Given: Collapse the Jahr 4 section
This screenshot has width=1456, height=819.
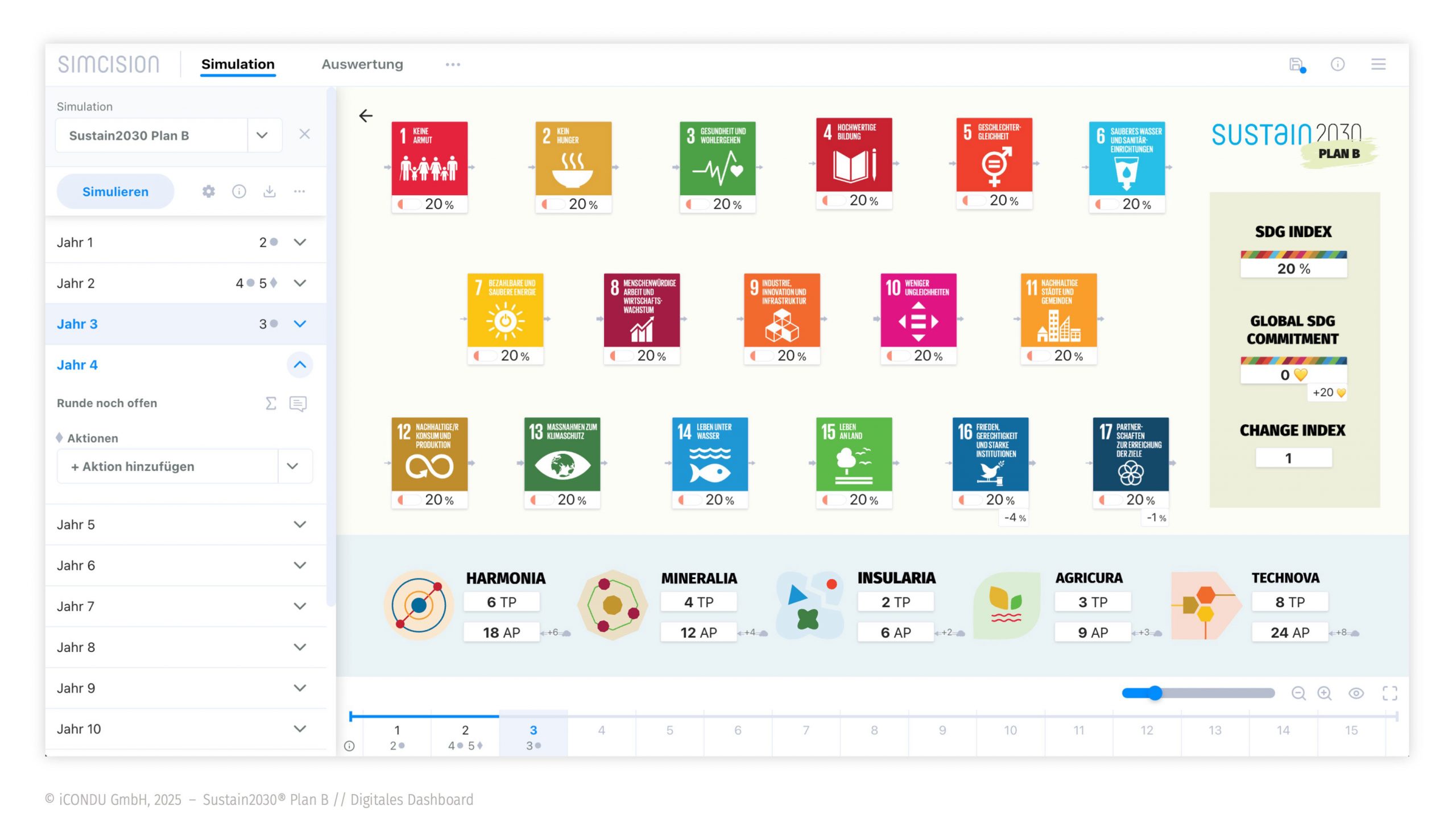Looking at the screenshot, I should coord(300,365).
